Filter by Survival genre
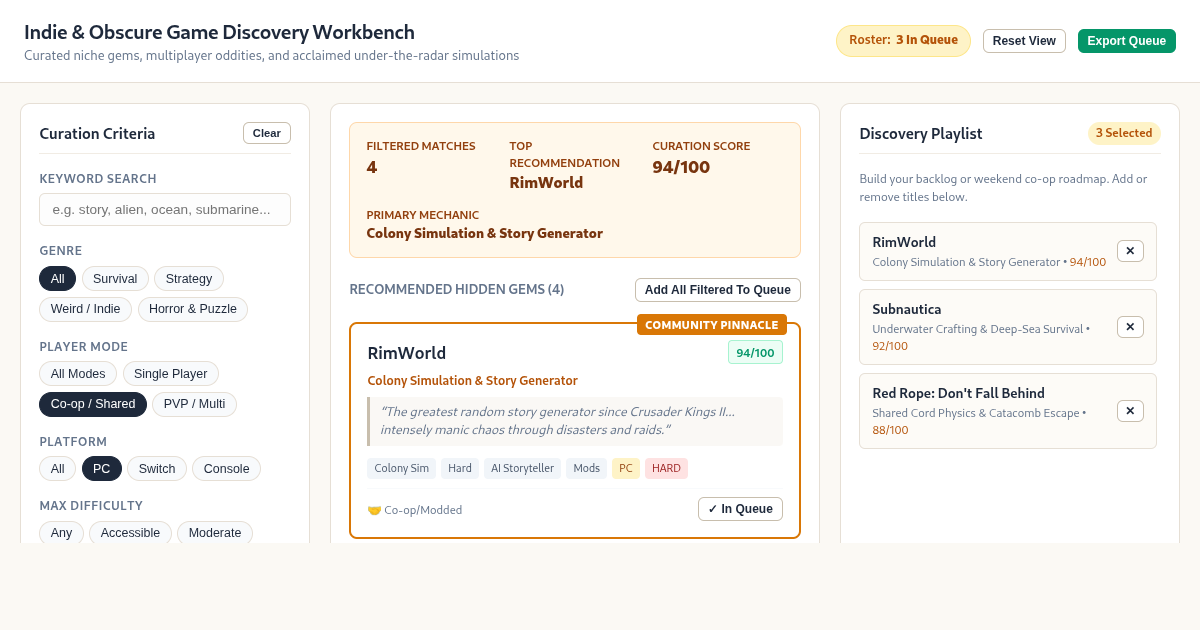This screenshot has width=1200, height=630. coord(115,279)
